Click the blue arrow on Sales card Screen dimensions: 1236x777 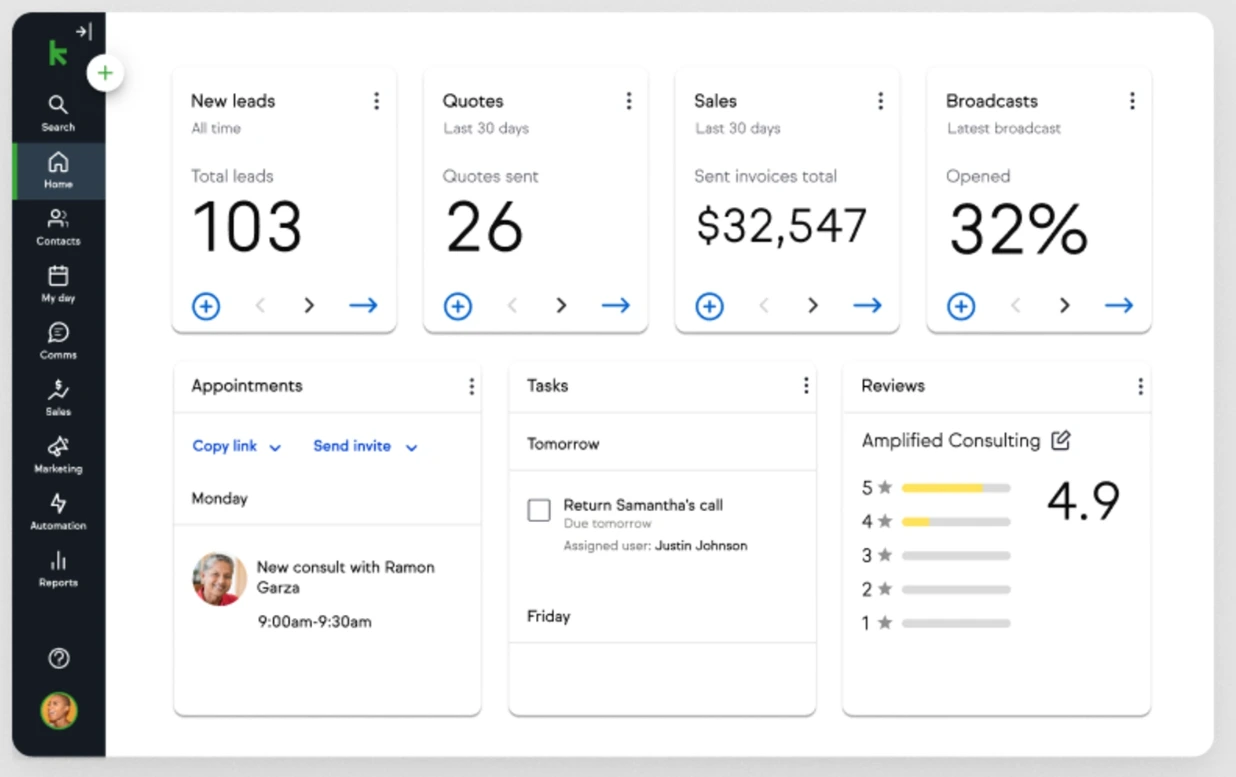coord(867,306)
